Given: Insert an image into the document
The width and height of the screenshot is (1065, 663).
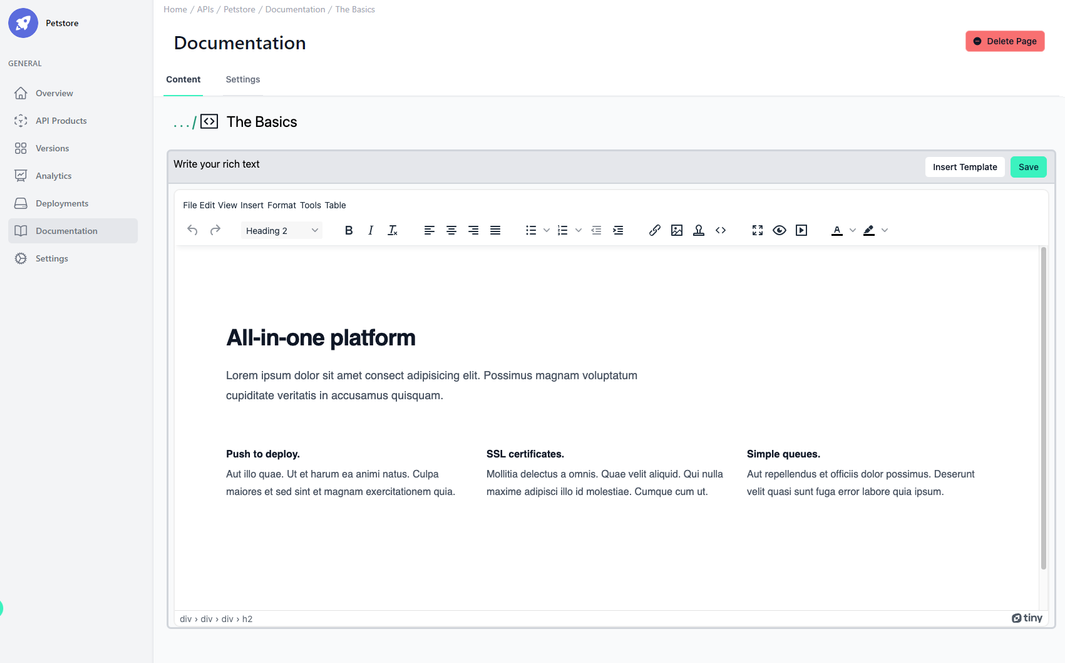Looking at the screenshot, I should (677, 230).
